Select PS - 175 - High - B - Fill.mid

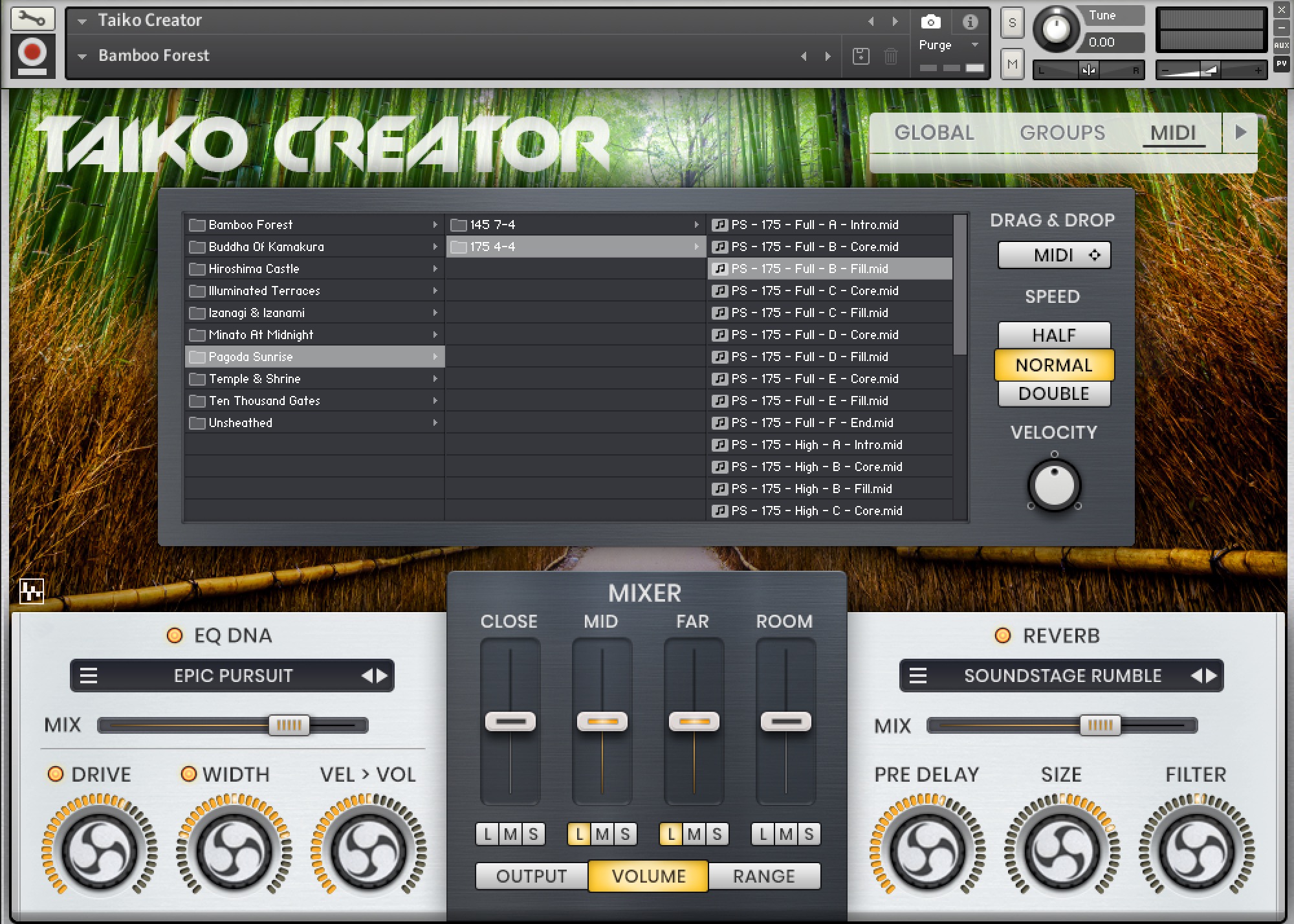(829, 489)
